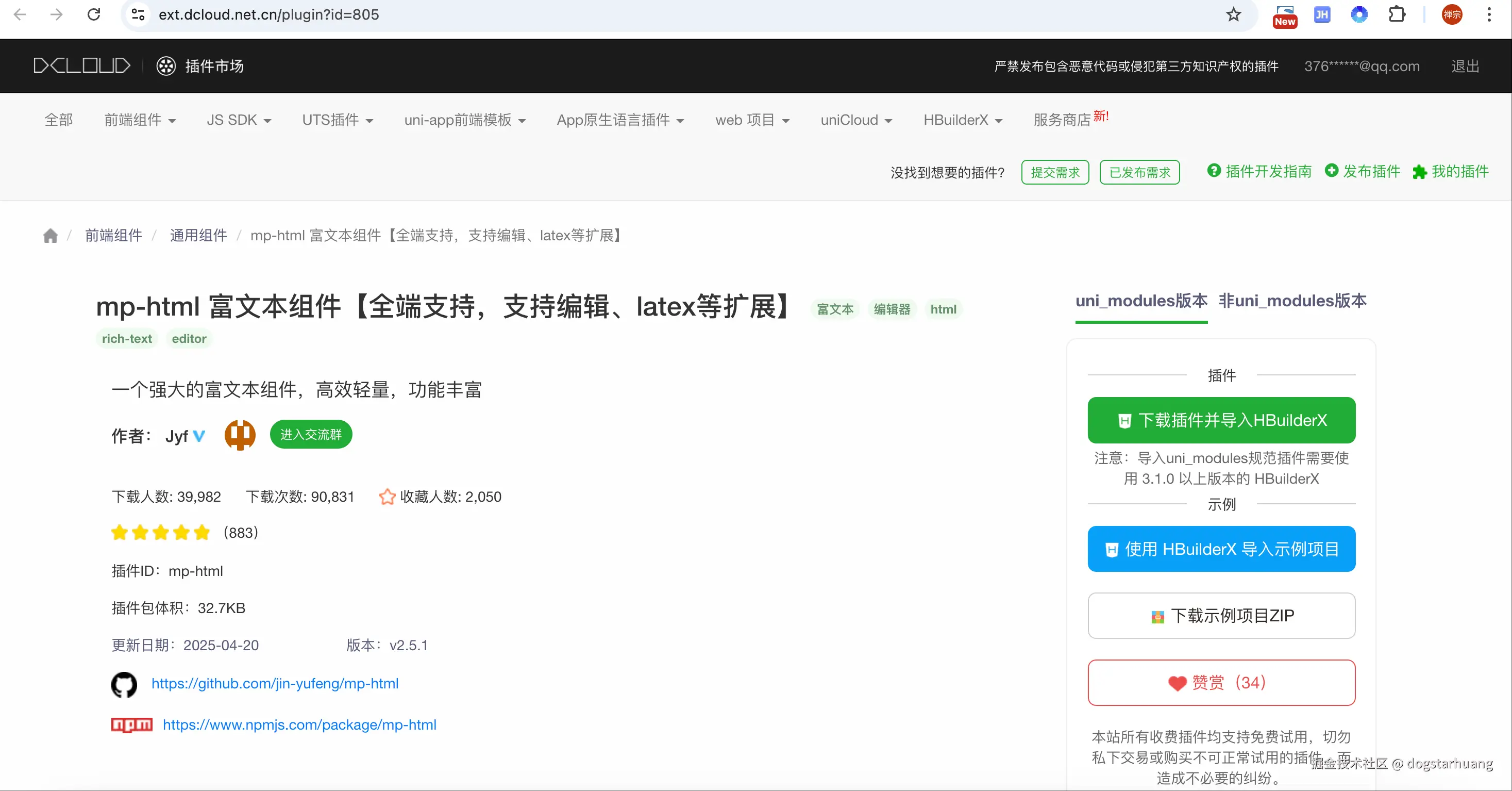Open the HBuilderX dropdown in navigation

pos(962,119)
